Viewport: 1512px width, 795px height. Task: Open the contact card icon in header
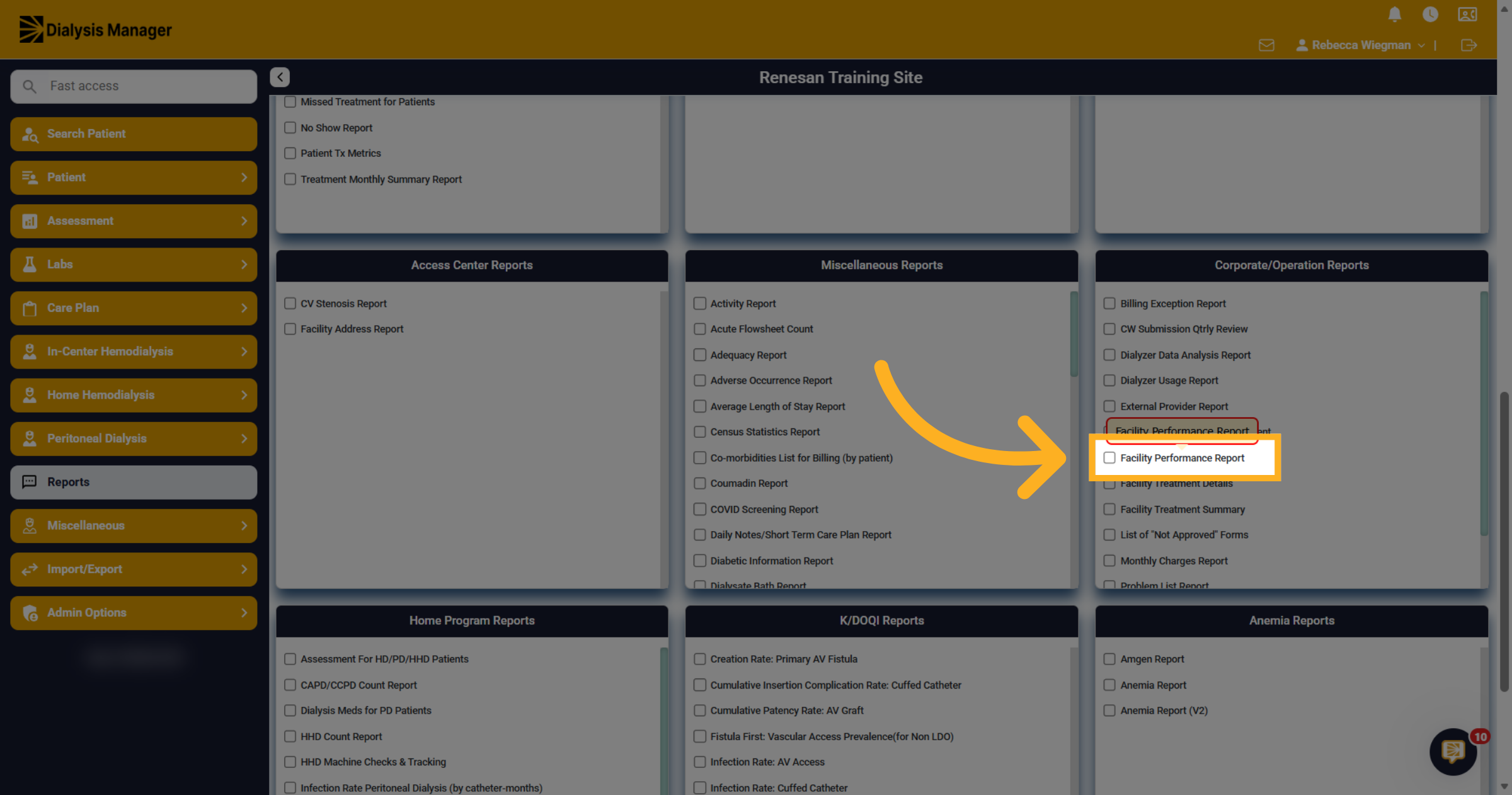tap(1467, 14)
